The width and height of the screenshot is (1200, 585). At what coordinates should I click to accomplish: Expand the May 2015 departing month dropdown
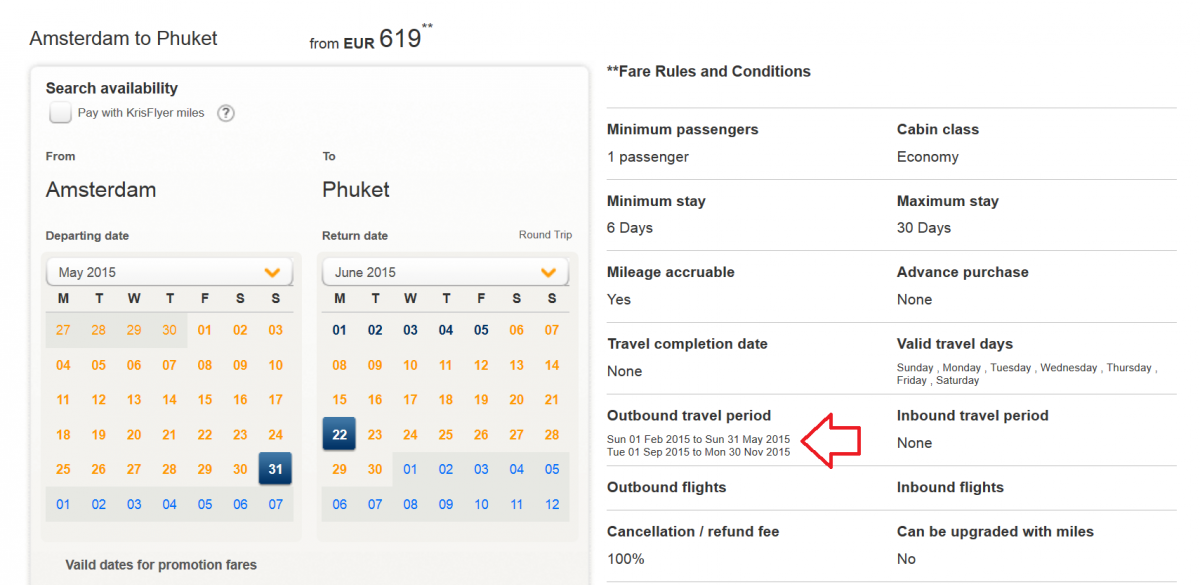169,272
